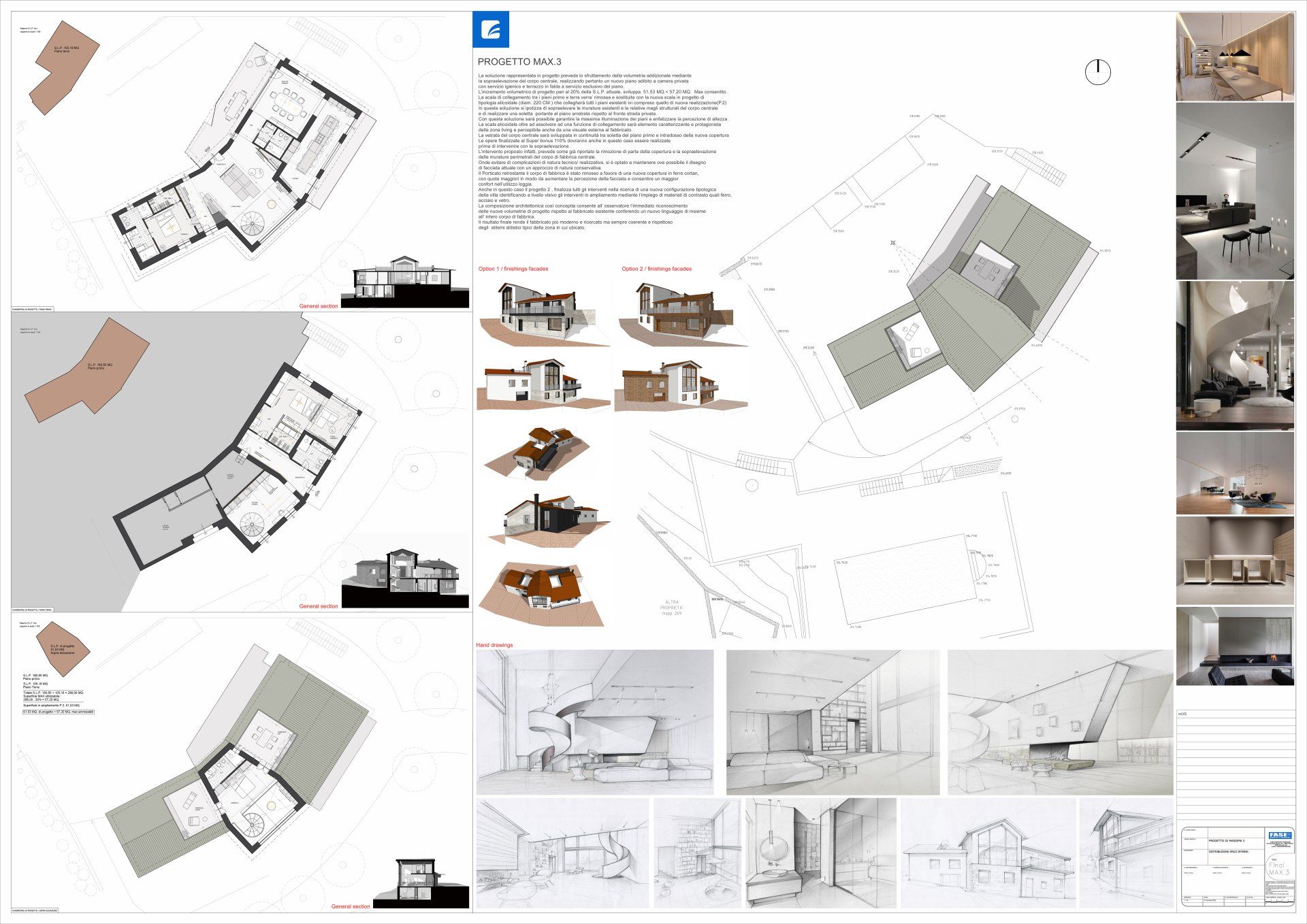Open the photo with the lit fireplace
The height and width of the screenshot is (924, 1307).
pyautogui.click(x=1235, y=646)
